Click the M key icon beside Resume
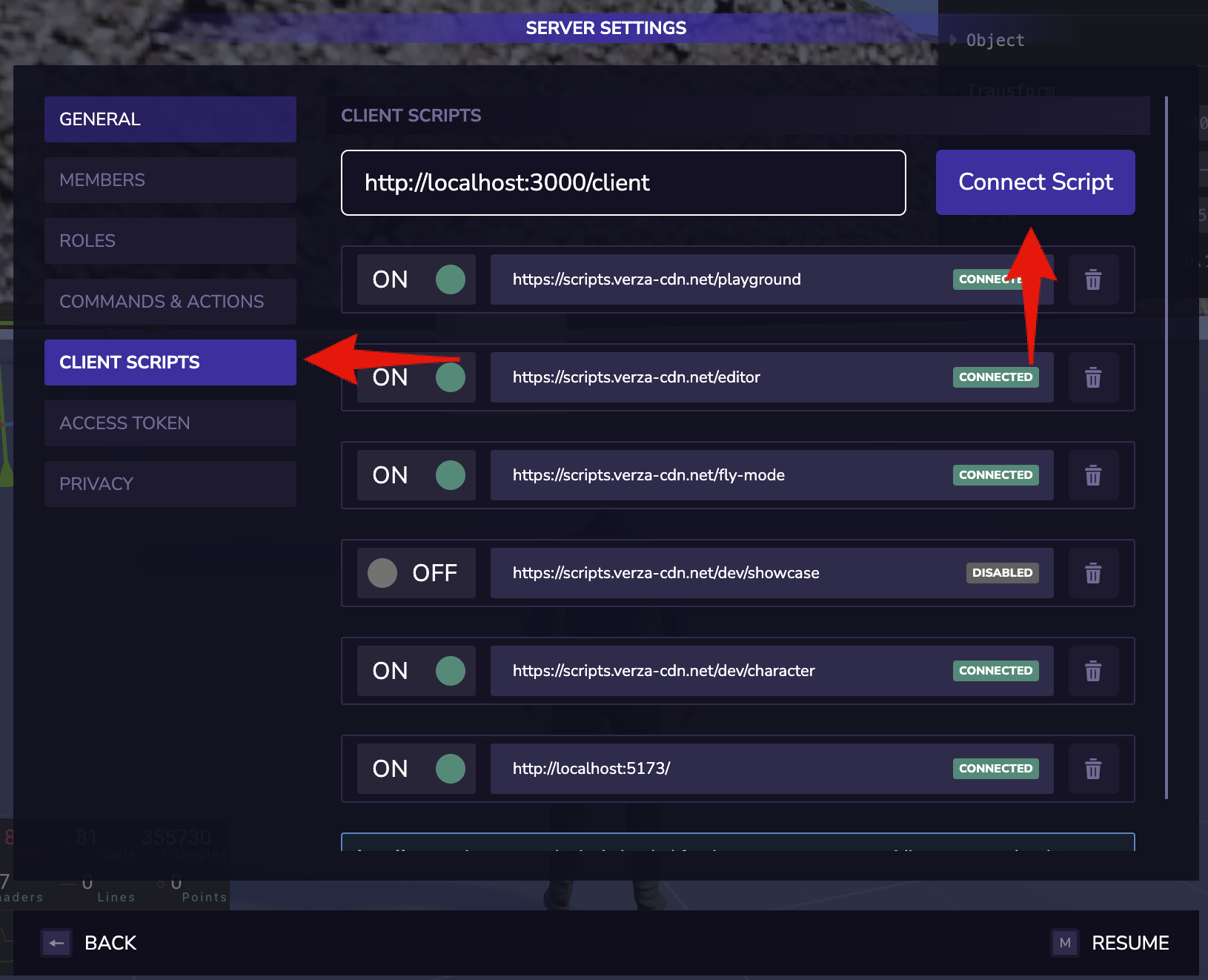Viewport: 1208px width, 980px height. [1065, 943]
